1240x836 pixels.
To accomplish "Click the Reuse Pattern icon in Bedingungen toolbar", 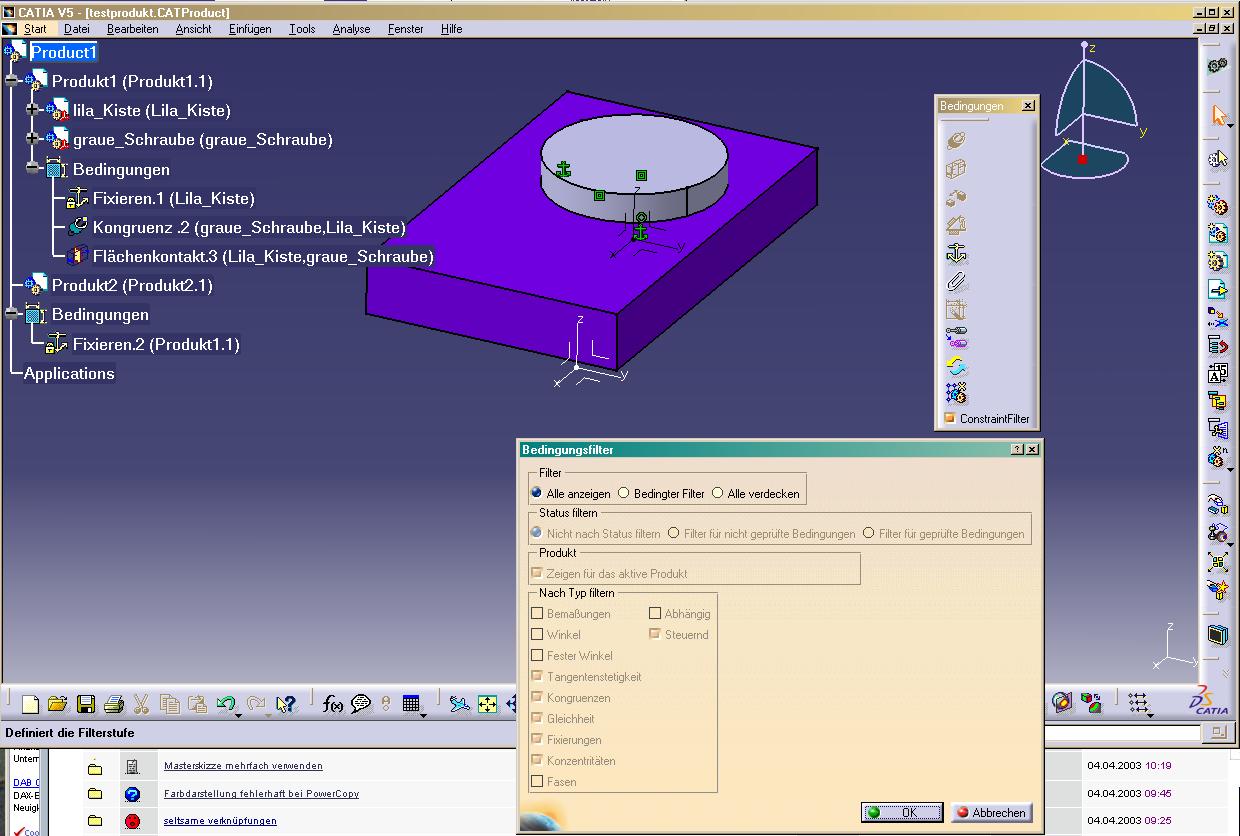I will point(956,393).
